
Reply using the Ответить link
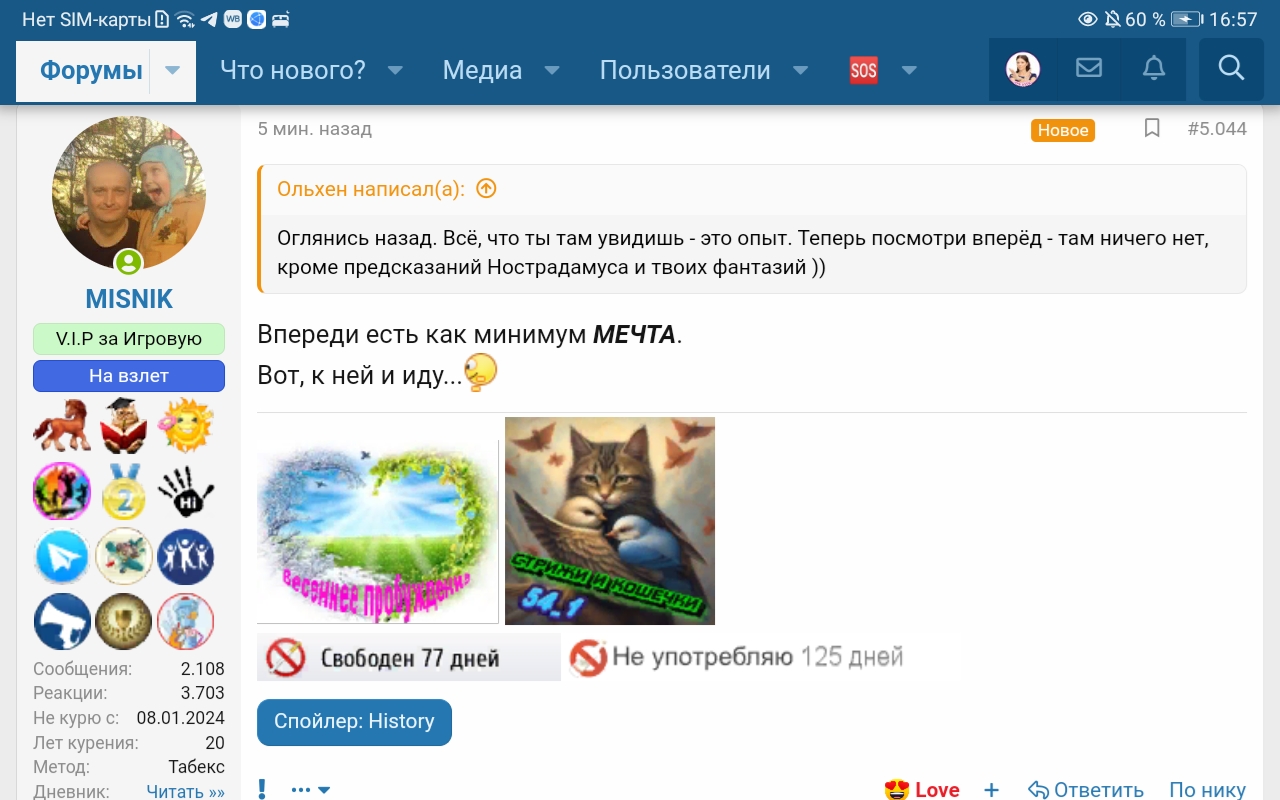[x=1086, y=789]
